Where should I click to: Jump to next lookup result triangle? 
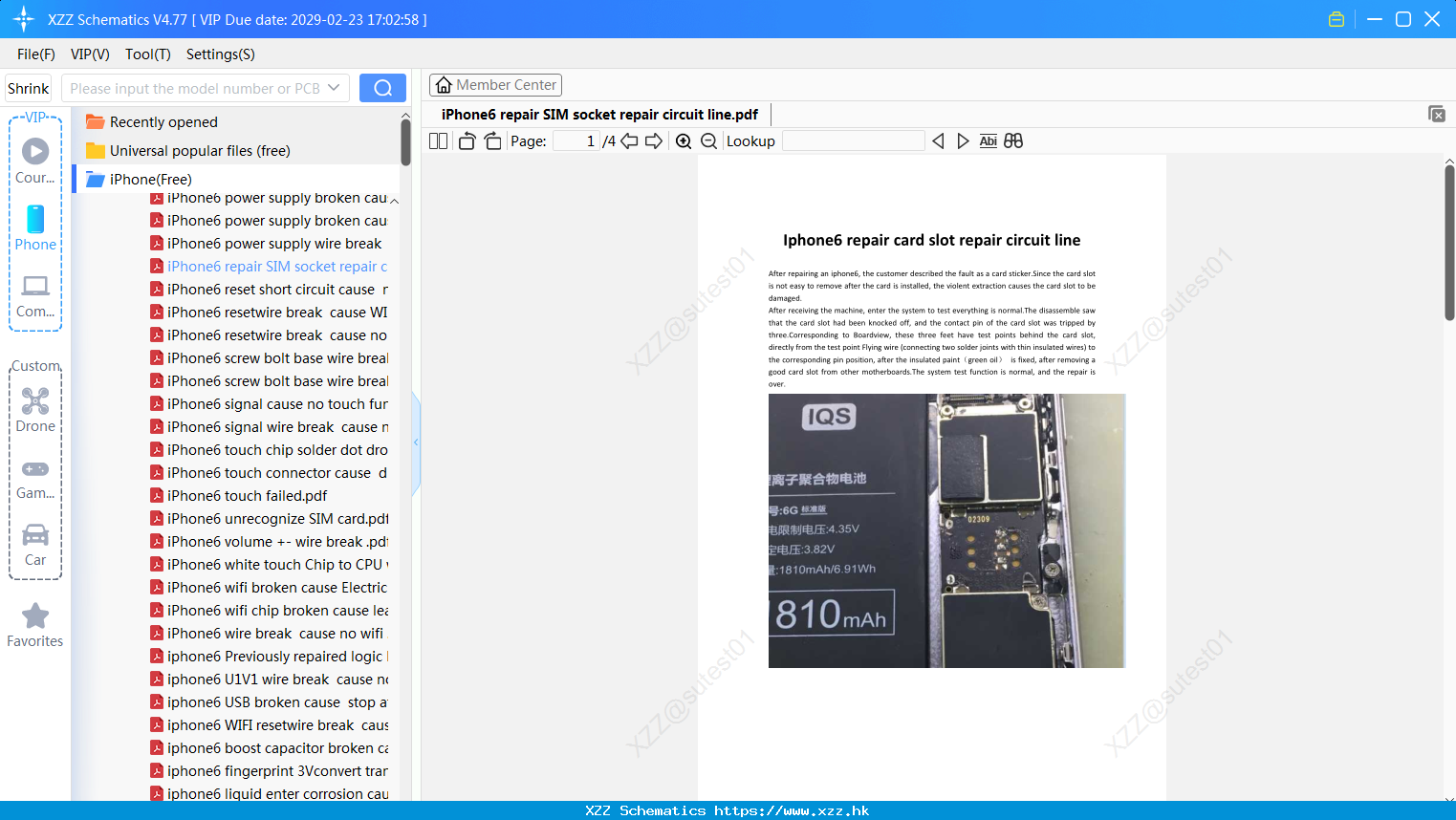click(963, 141)
